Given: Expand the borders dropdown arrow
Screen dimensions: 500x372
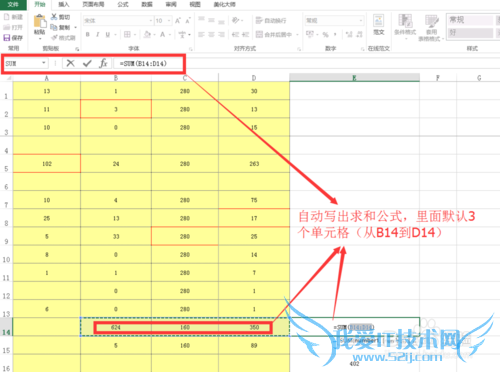Looking at the screenshot, I should pyautogui.click(x=135, y=35).
